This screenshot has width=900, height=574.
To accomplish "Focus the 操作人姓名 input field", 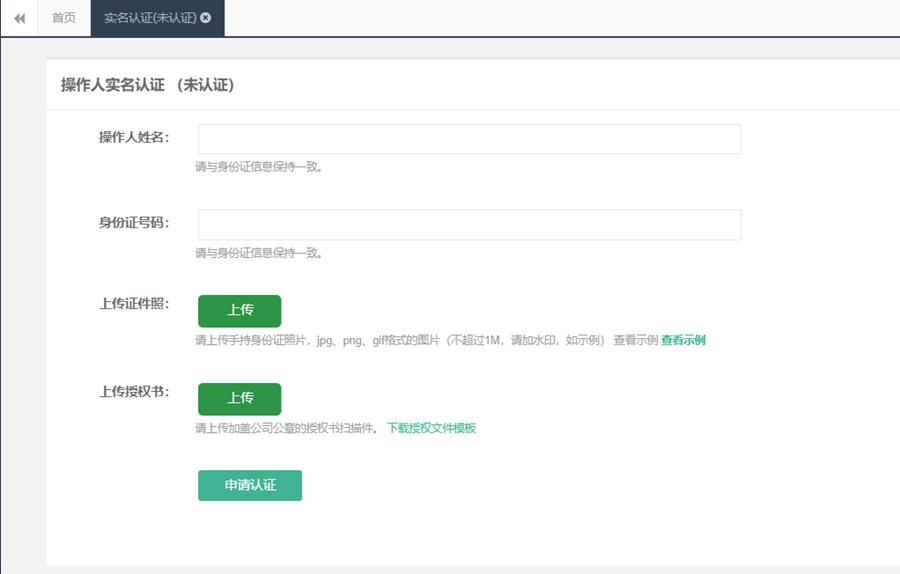I will (470, 139).
